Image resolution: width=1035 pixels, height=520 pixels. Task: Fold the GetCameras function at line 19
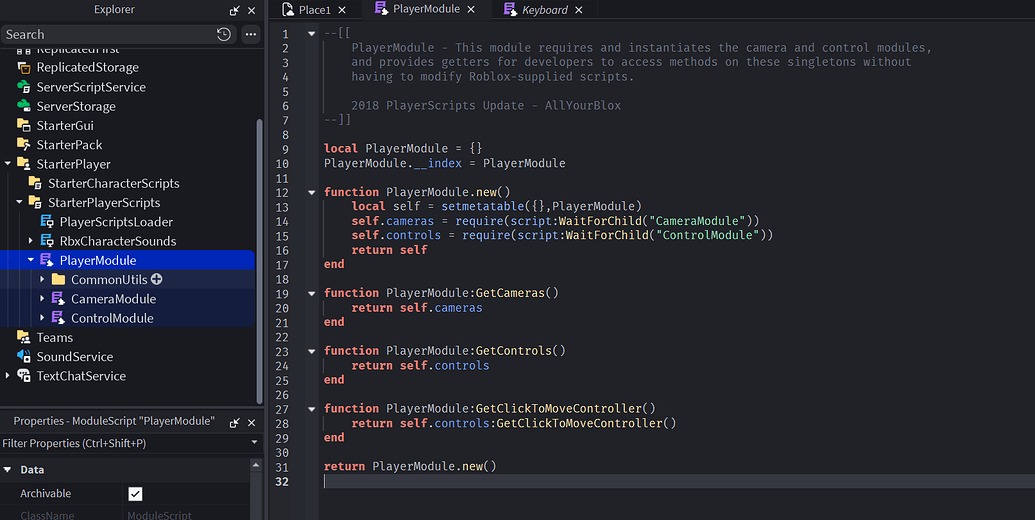pos(312,294)
